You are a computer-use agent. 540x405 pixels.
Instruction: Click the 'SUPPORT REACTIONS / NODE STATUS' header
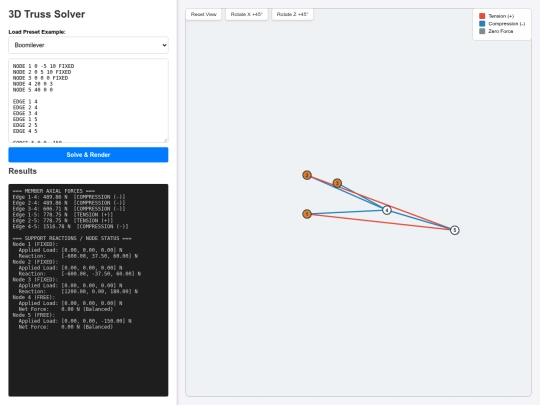(x=72, y=238)
